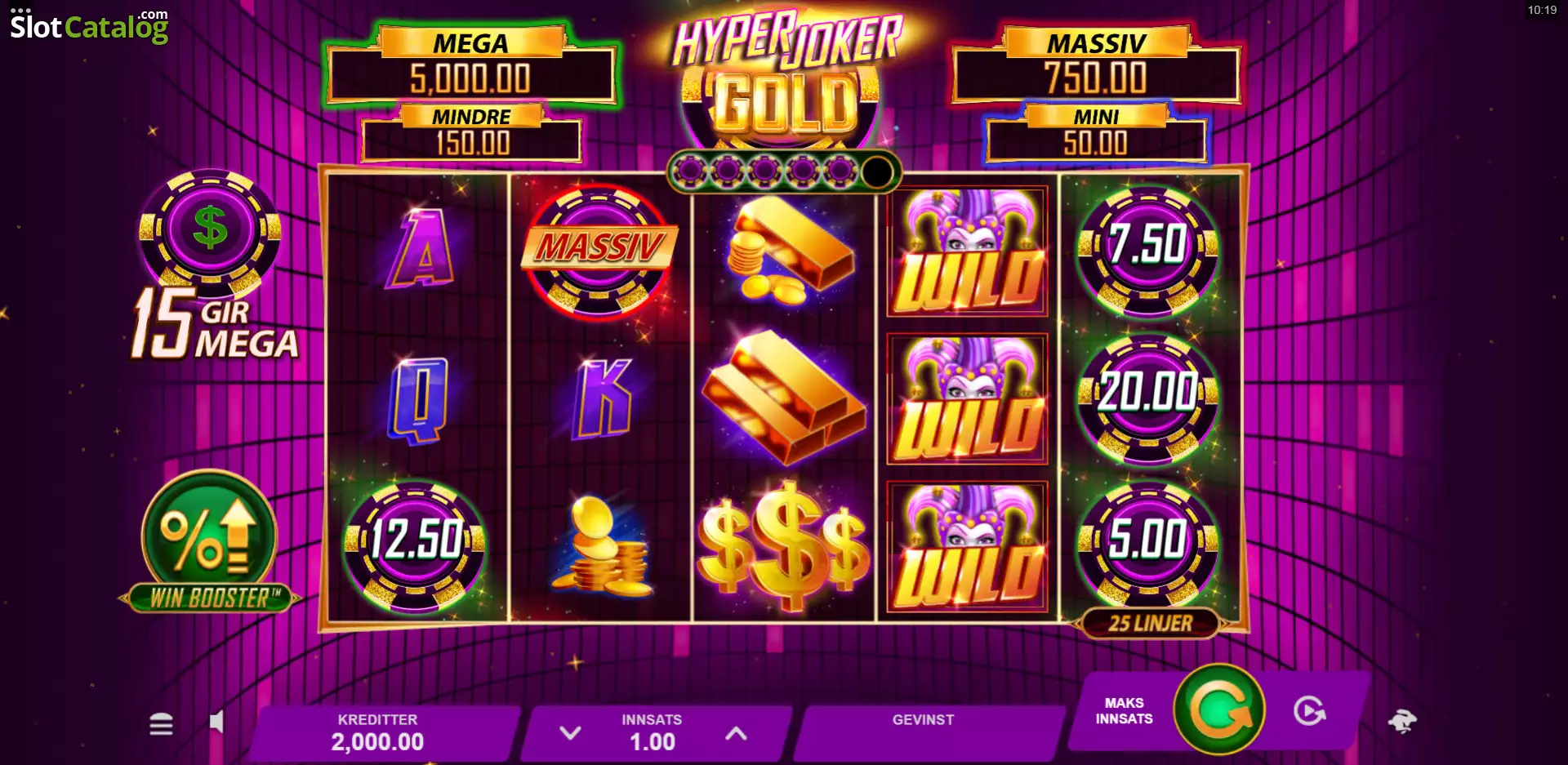This screenshot has height=765, width=1568.
Task: Click the chip collection progress meter
Action: [784, 171]
